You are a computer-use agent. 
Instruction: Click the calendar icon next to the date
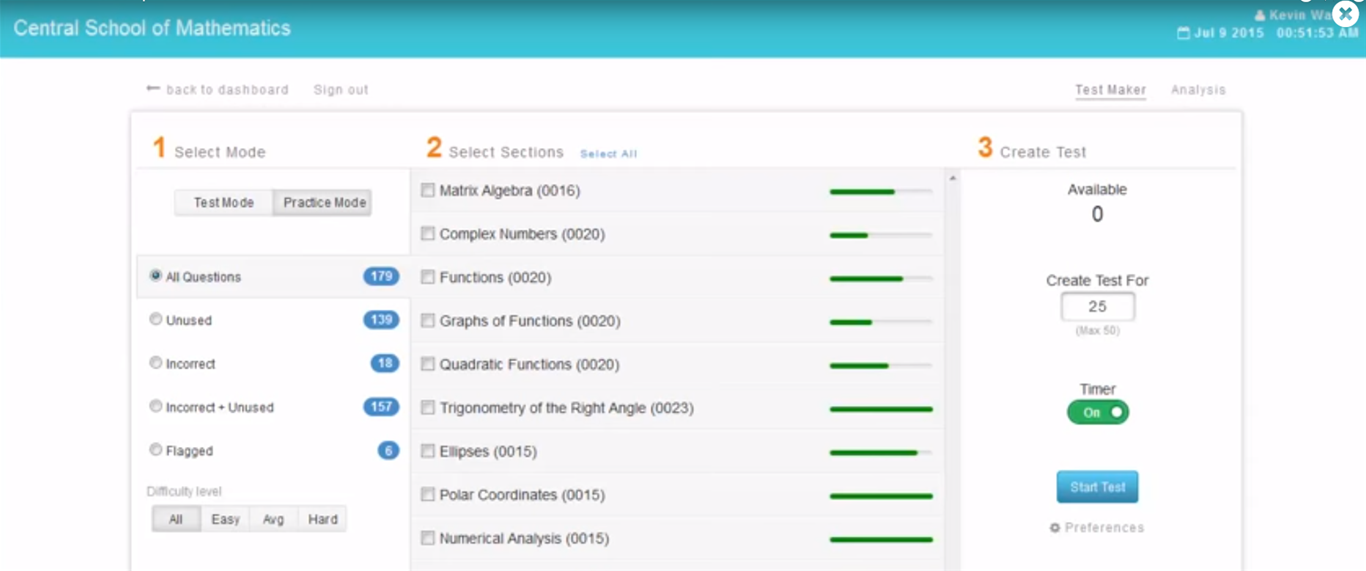click(1183, 33)
